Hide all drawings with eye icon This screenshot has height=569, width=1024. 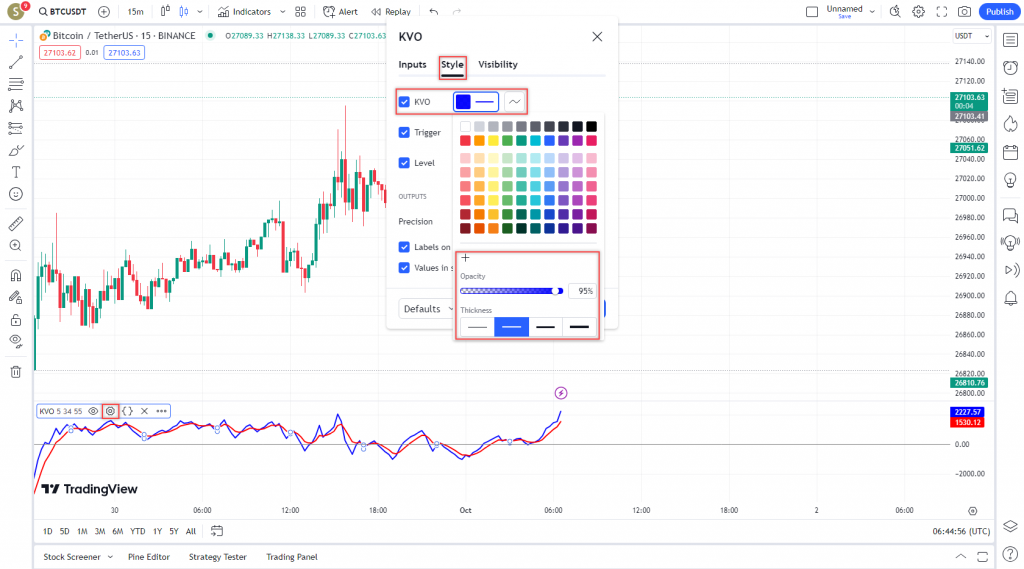coord(16,341)
